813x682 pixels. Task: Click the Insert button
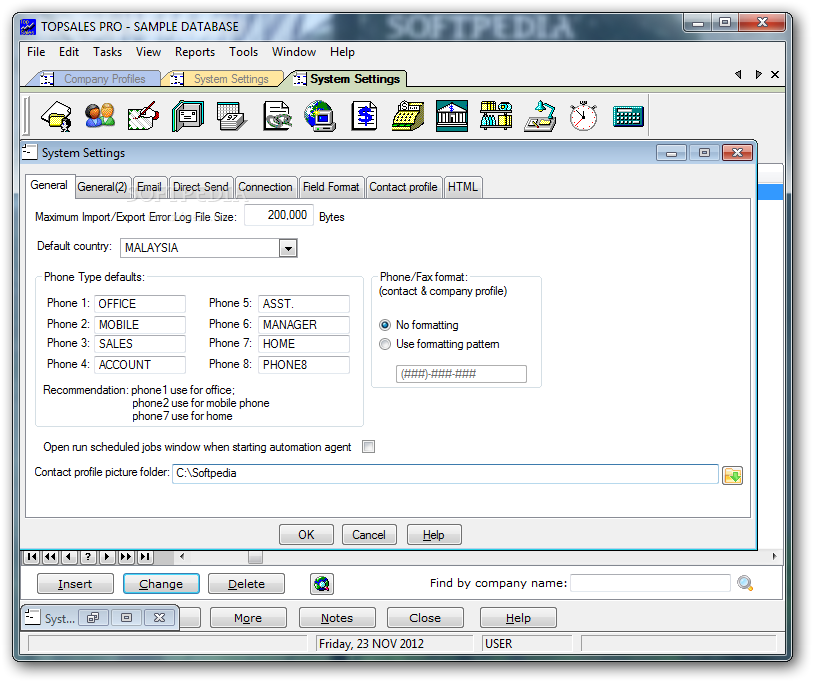[x=75, y=584]
